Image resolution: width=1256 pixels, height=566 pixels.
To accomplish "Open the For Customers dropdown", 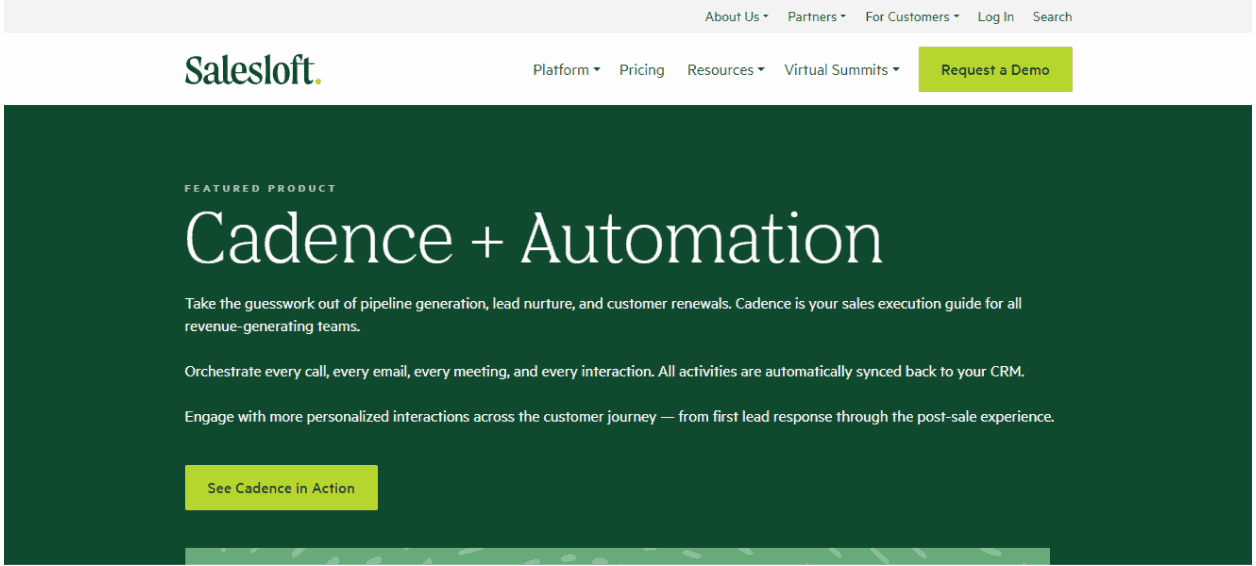I will (912, 17).
